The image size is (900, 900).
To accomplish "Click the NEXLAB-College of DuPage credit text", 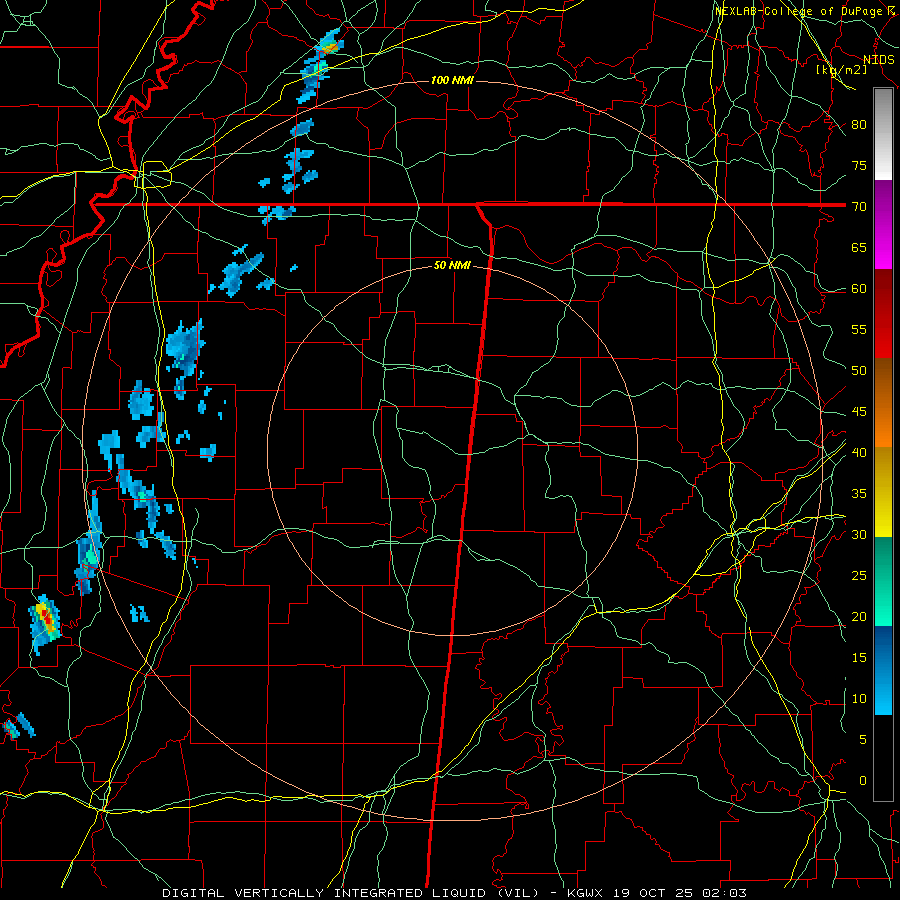I will point(798,11).
